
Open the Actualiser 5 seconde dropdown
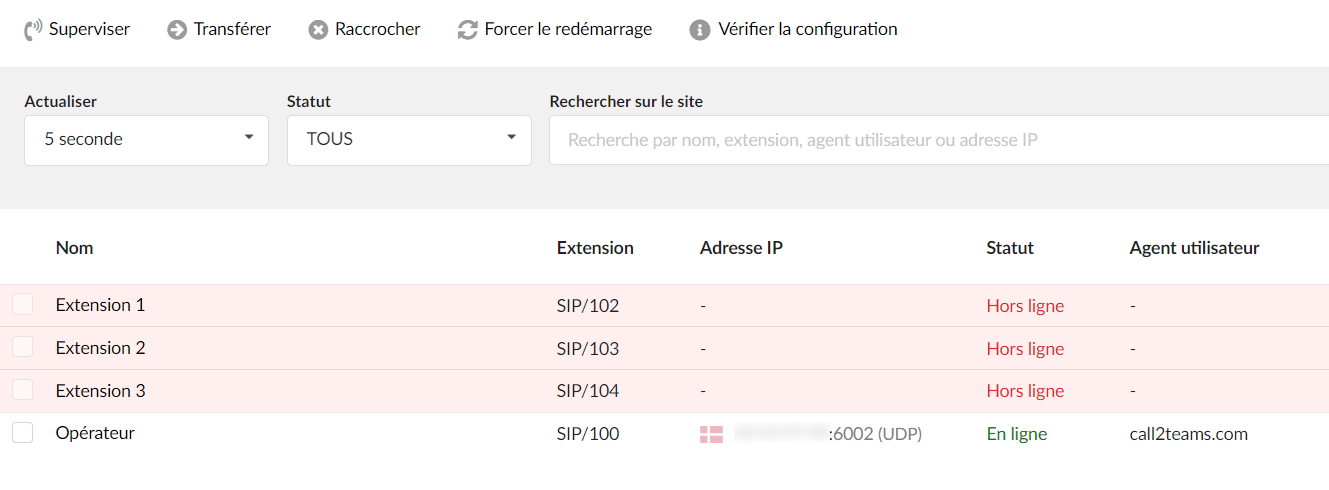point(146,140)
